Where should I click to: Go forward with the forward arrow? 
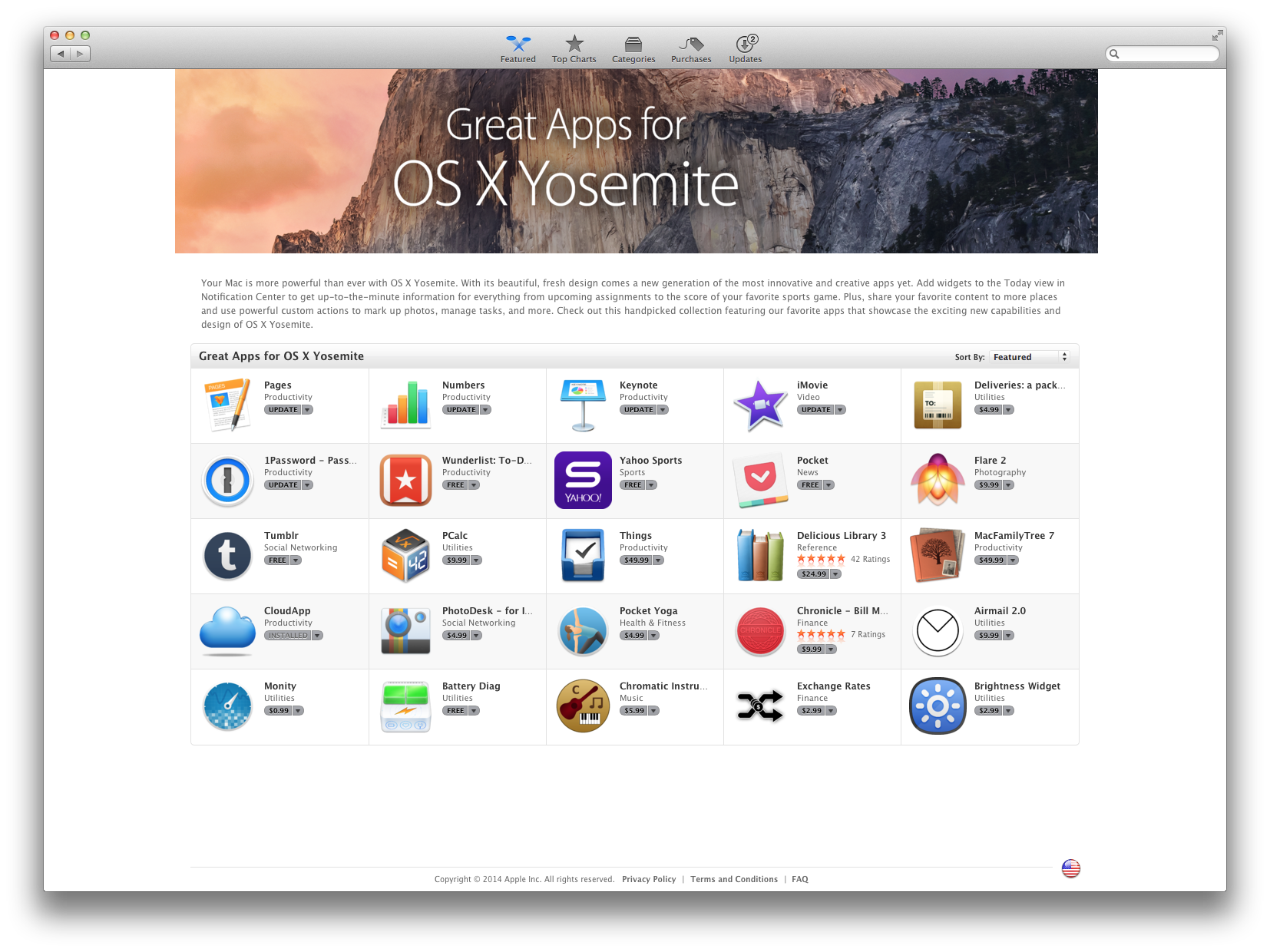click(81, 54)
